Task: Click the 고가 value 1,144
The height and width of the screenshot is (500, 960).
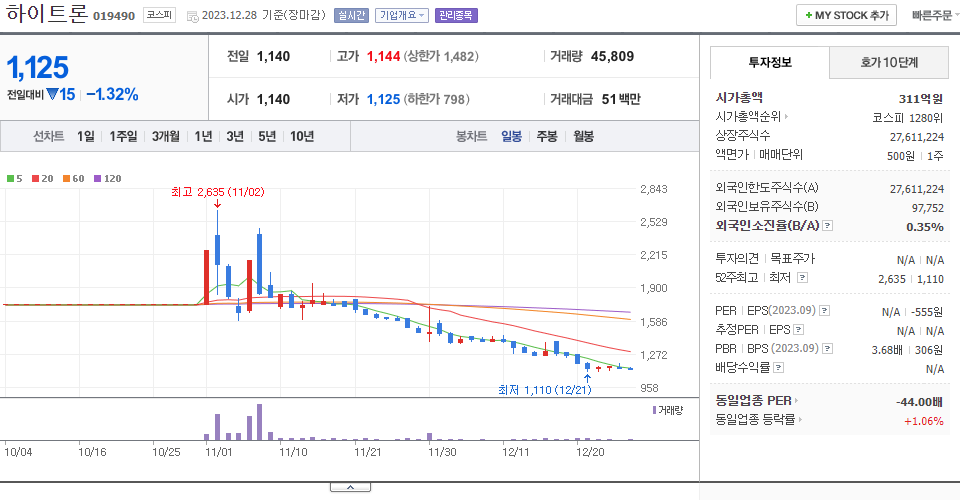Action: tap(383, 56)
